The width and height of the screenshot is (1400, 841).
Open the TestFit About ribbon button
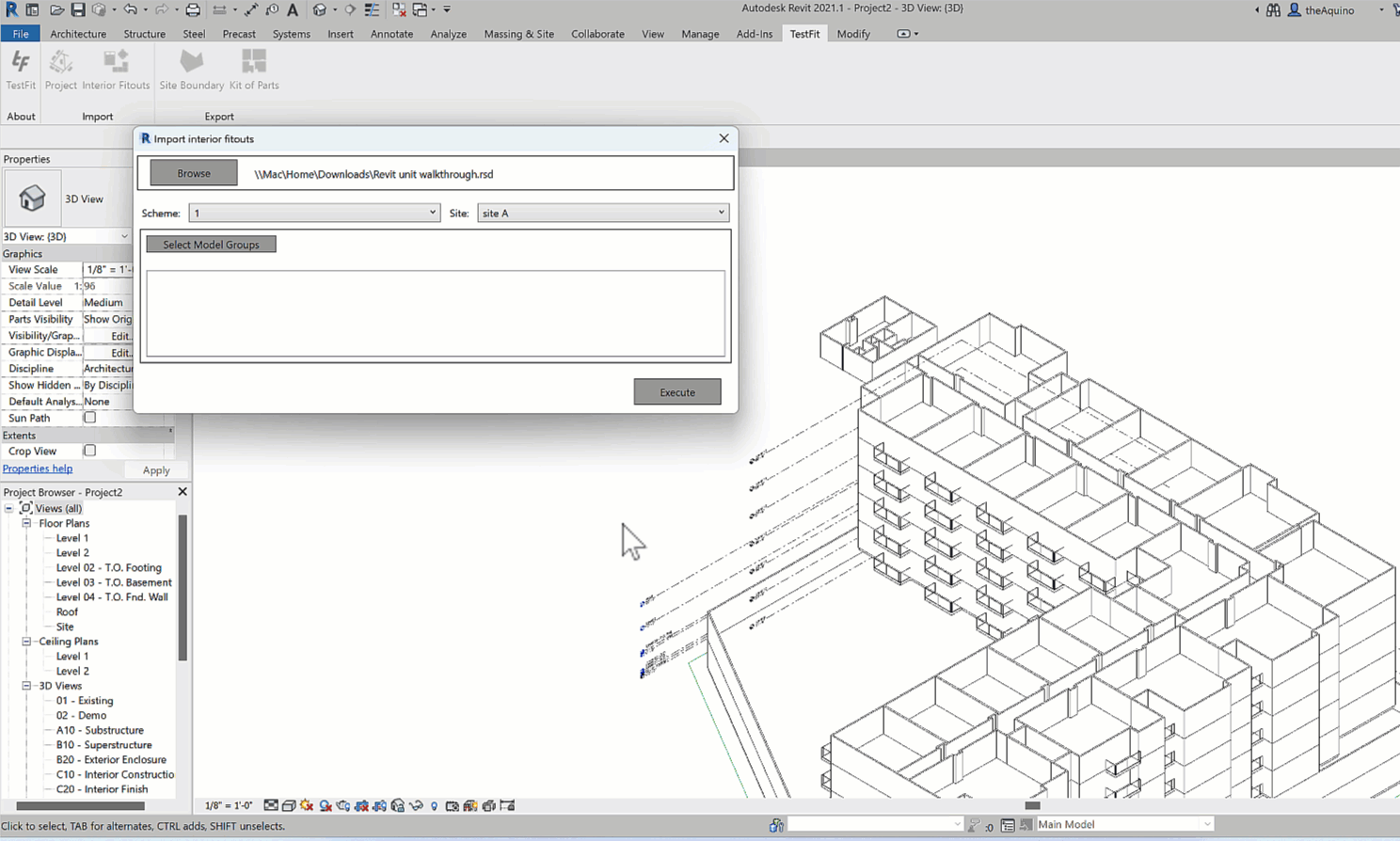coord(21,70)
